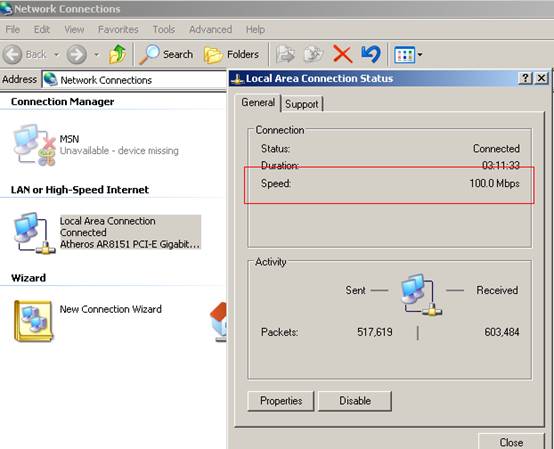Click the Forward arrow toolbar icon

76,54
